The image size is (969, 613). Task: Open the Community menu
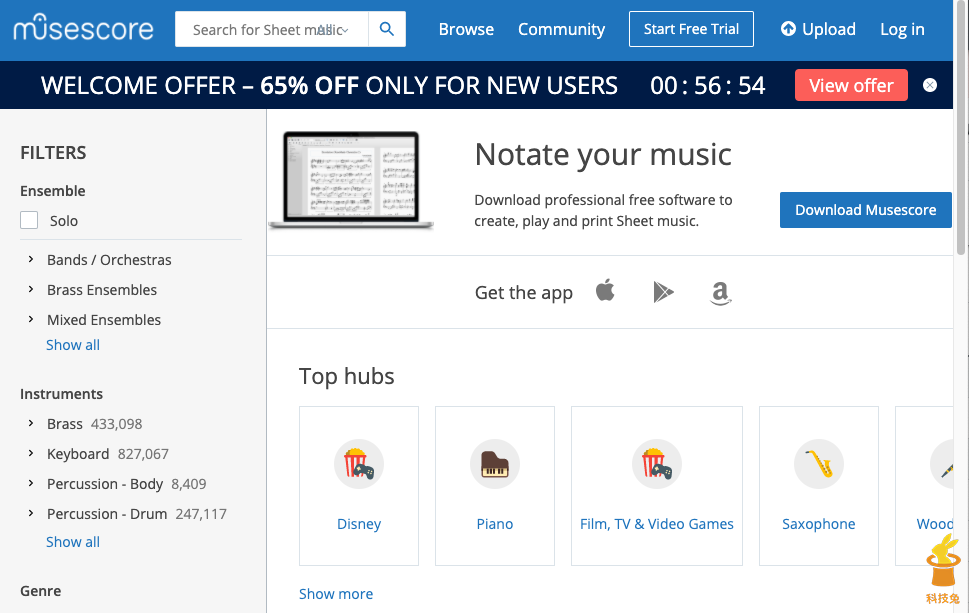pyautogui.click(x=561, y=29)
